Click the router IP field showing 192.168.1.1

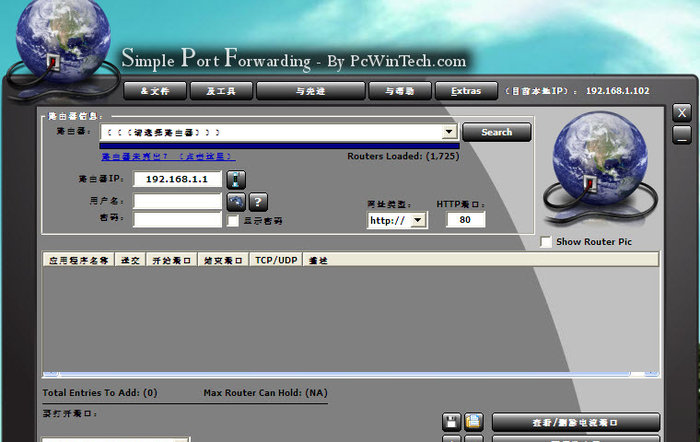177,179
